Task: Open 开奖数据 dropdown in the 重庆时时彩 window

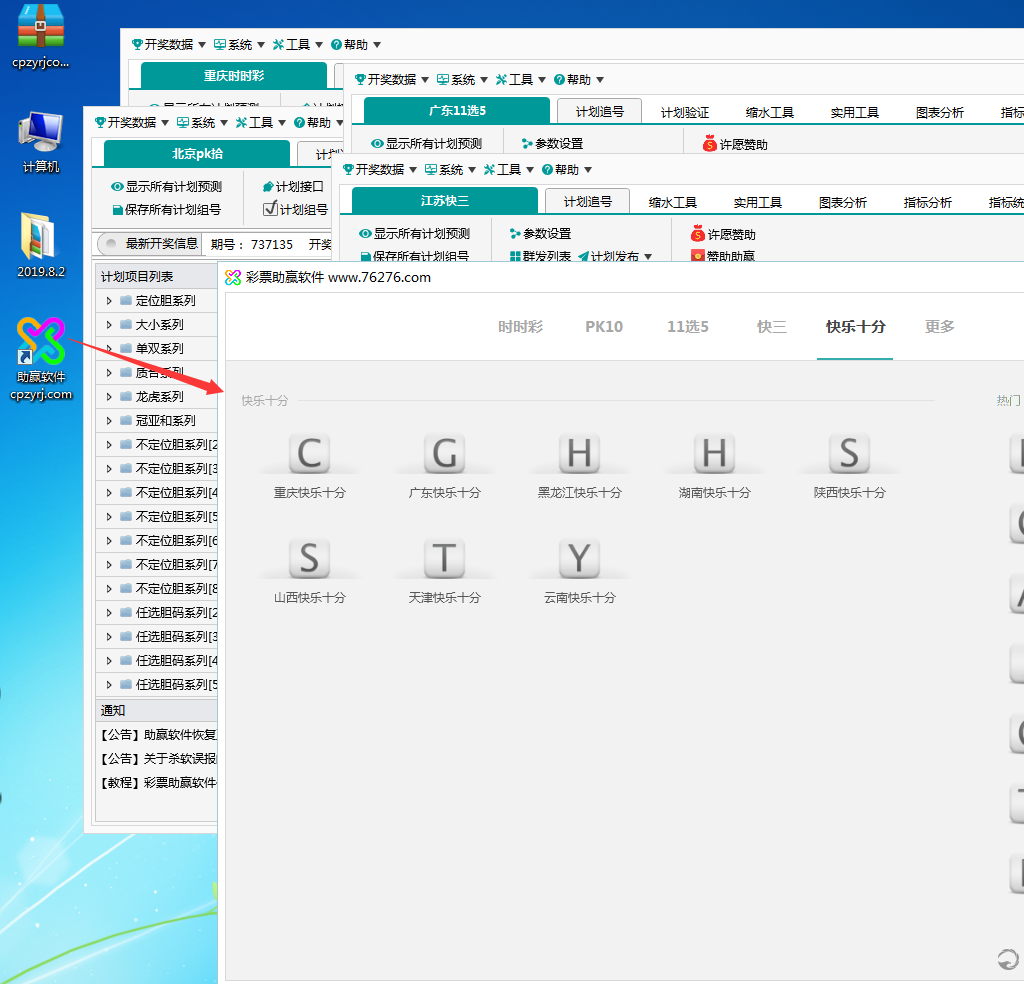Action: coord(168,44)
